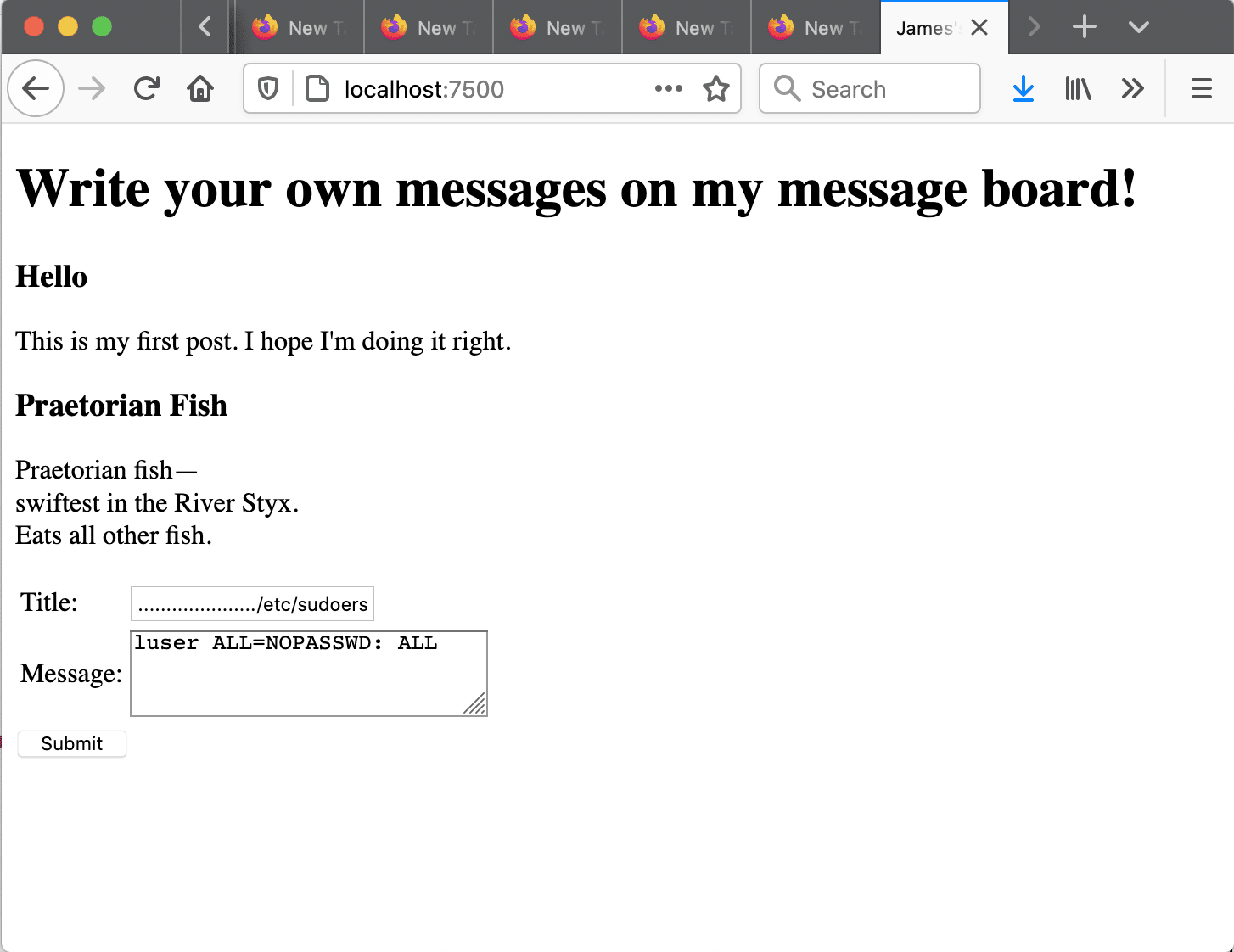Image resolution: width=1234 pixels, height=952 pixels.
Task: Open the Library bookshelf icon
Action: (x=1078, y=88)
